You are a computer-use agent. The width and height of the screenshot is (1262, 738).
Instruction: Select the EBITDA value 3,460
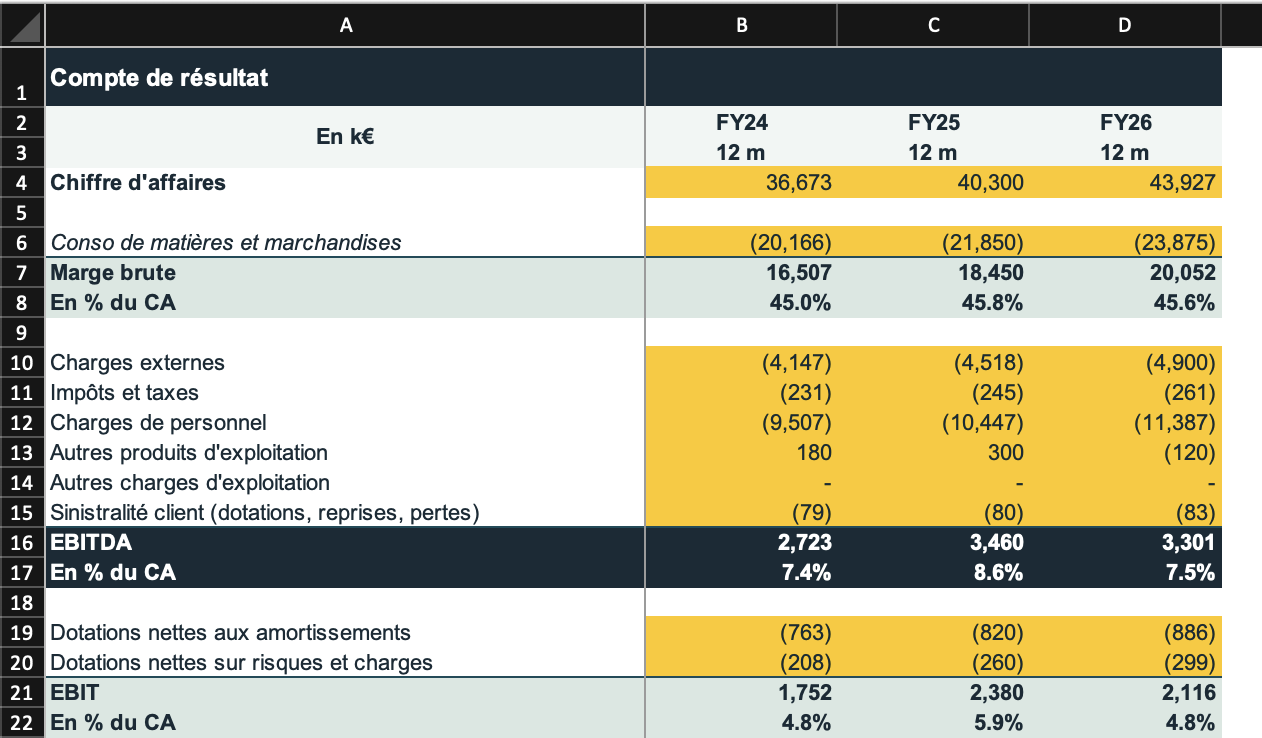click(933, 543)
